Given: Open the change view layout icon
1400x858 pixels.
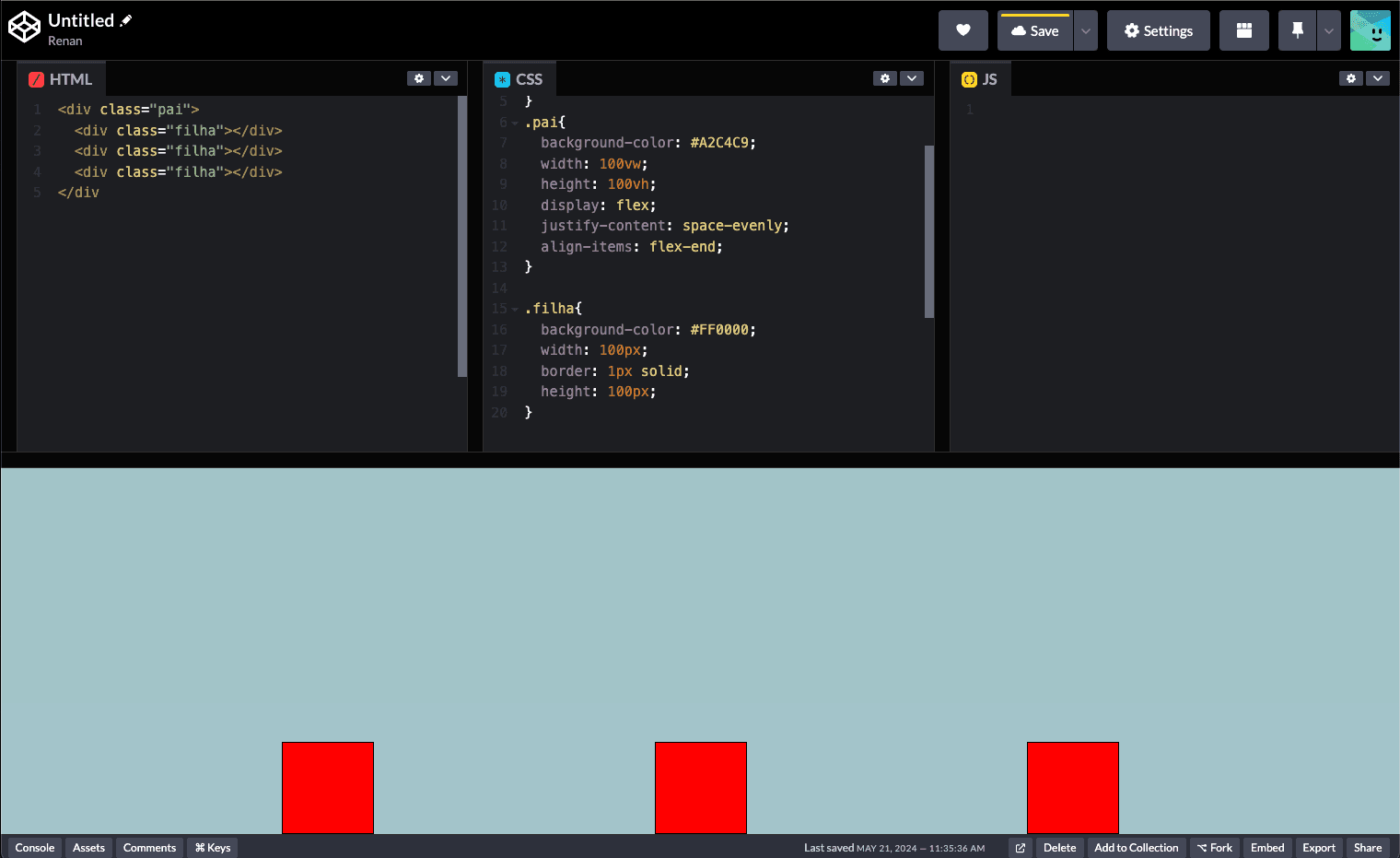Looking at the screenshot, I should [1243, 30].
